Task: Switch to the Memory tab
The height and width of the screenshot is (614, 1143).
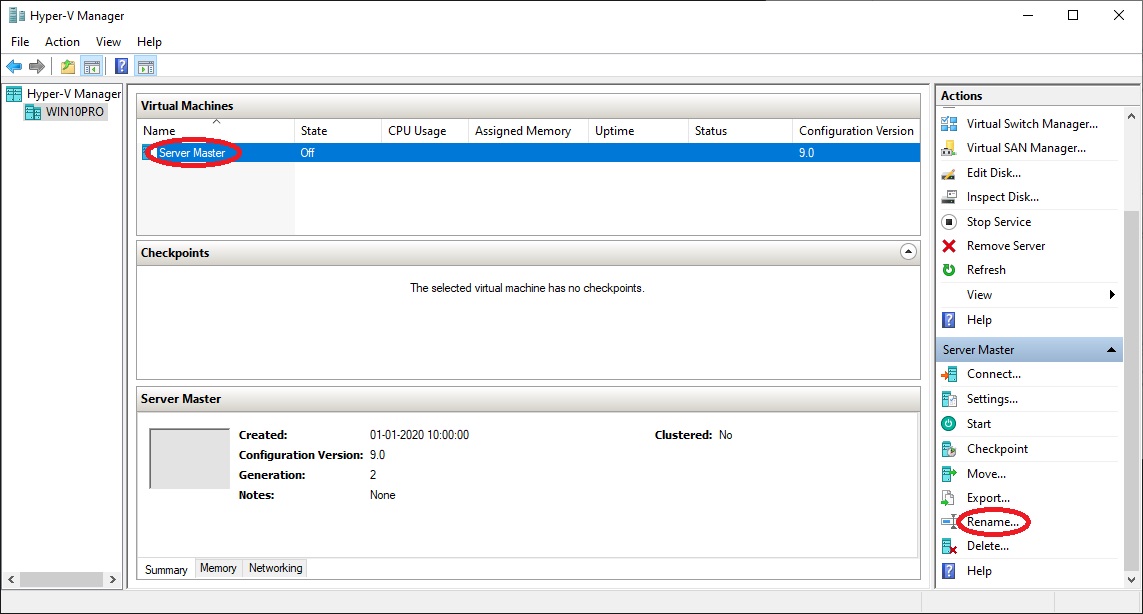Action: [x=218, y=568]
